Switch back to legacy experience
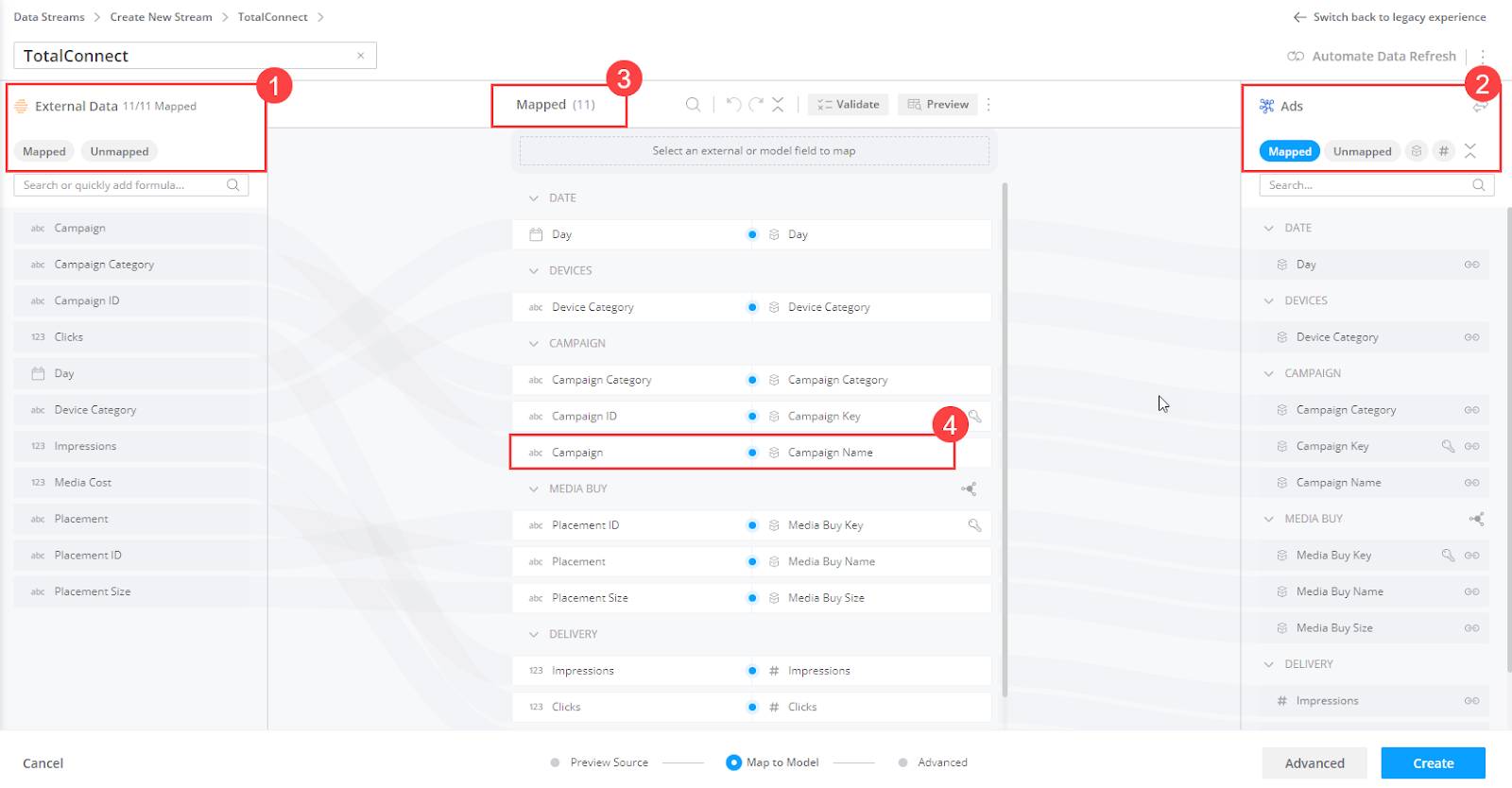Viewport: 1512px width, 788px height. tap(1389, 17)
